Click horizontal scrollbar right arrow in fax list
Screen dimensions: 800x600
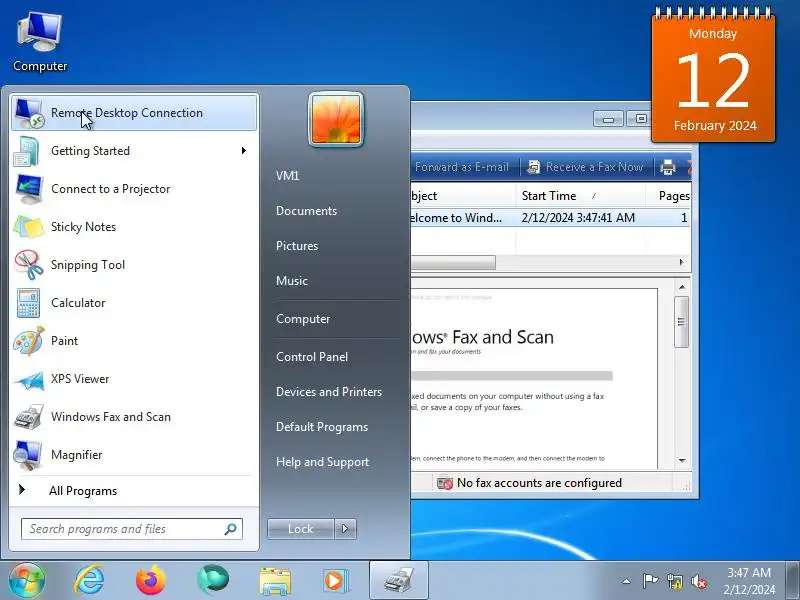(x=682, y=262)
